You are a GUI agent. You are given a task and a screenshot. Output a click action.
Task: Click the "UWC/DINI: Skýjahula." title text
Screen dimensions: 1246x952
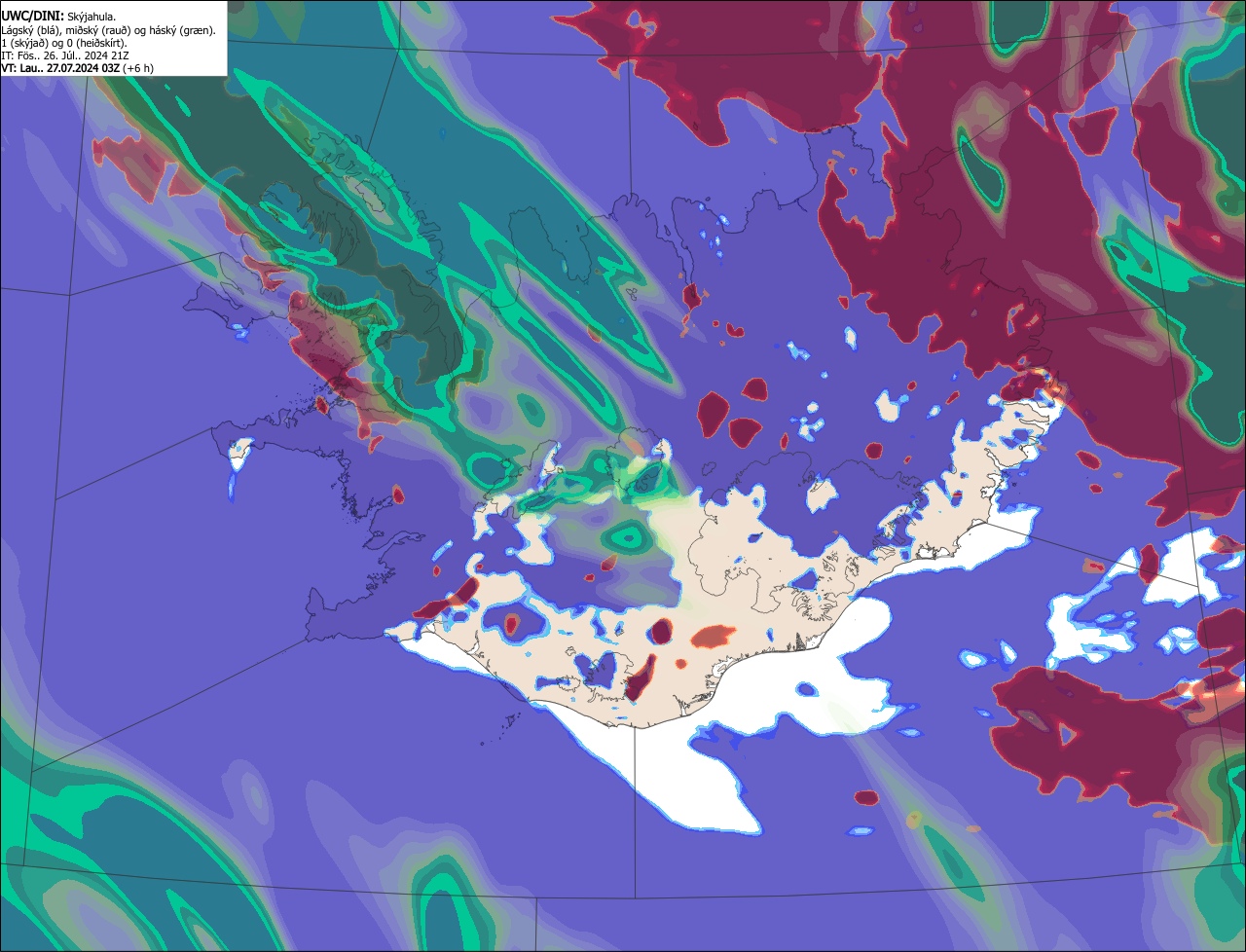[58, 17]
